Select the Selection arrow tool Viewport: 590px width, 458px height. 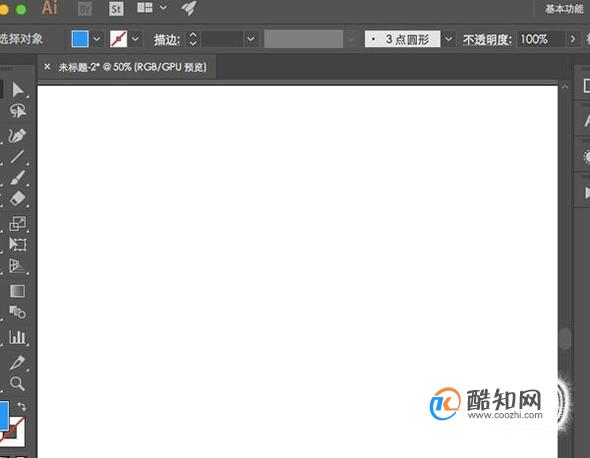17,90
